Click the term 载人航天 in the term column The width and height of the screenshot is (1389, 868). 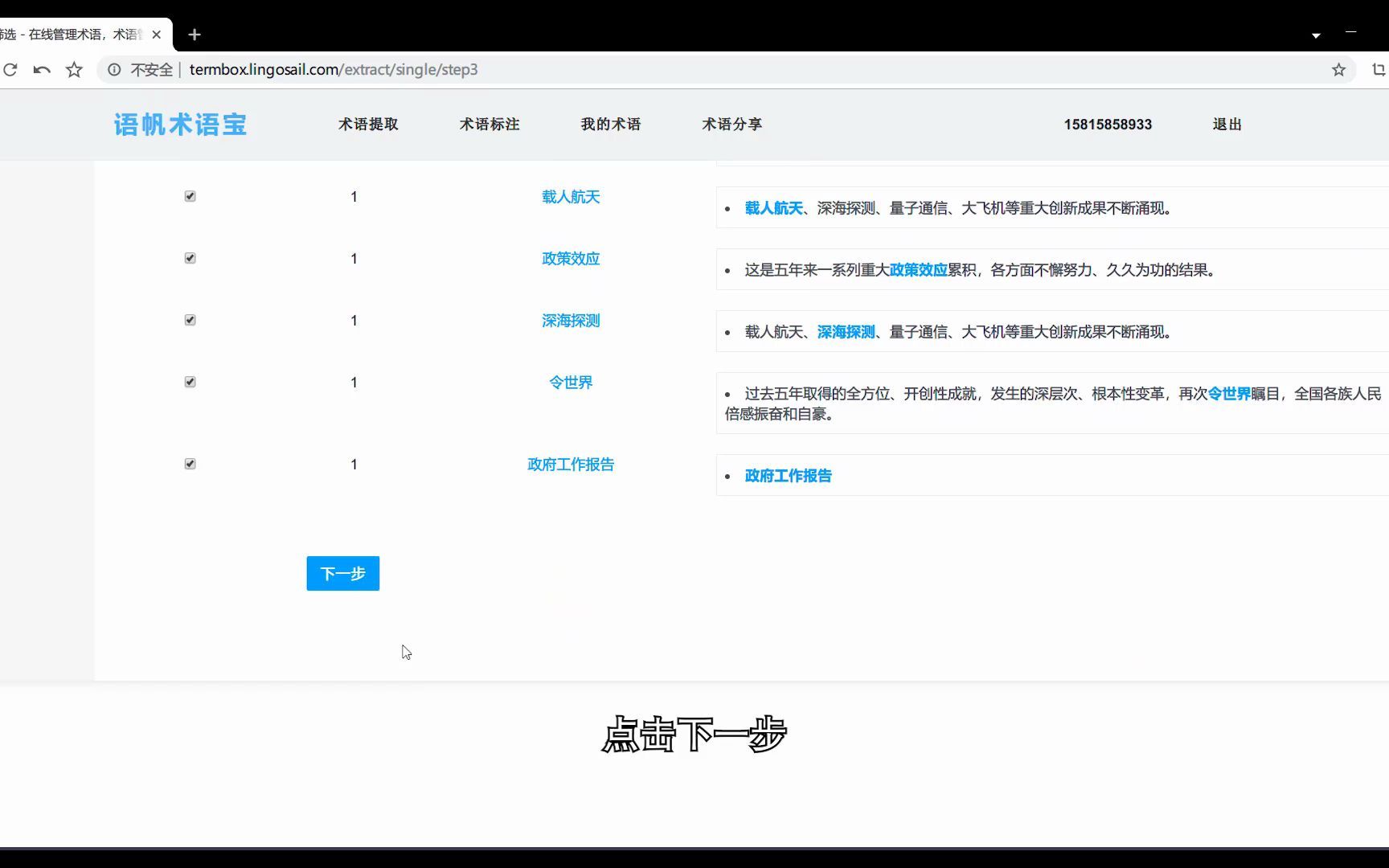[571, 197]
